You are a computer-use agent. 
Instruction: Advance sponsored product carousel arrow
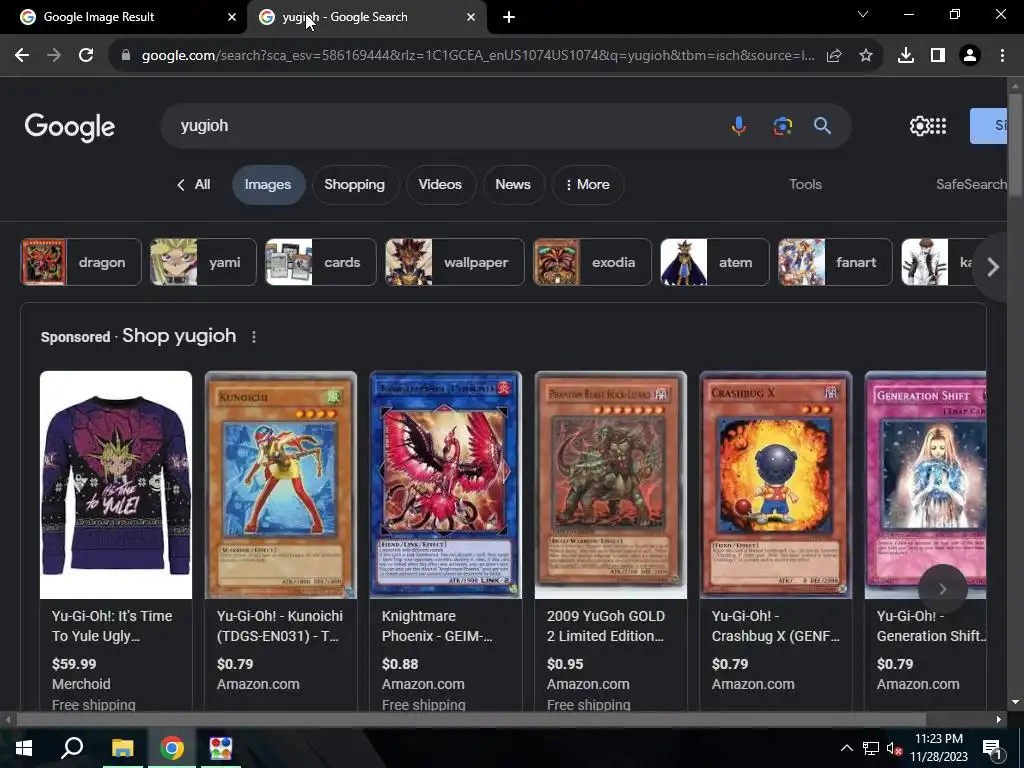[x=942, y=589]
